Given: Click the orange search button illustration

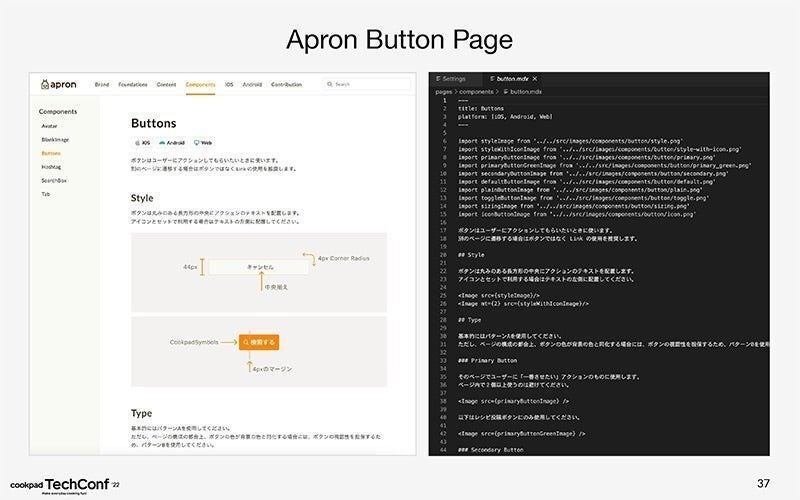Looking at the screenshot, I should [x=259, y=342].
